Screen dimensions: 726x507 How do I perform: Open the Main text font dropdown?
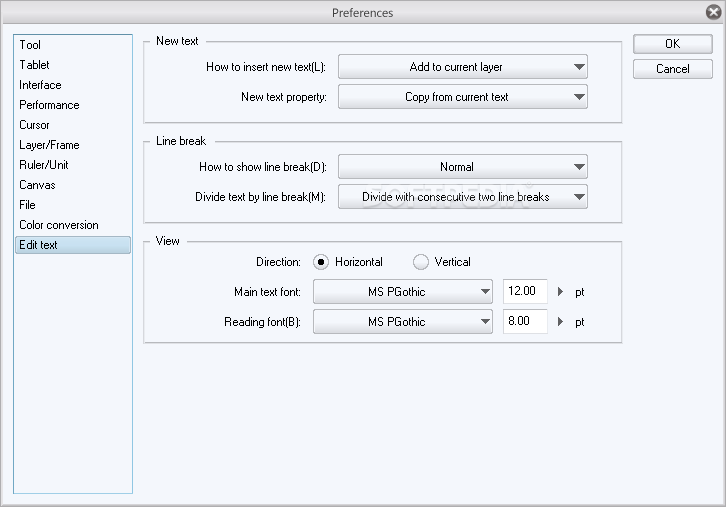pyautogui.click(x=402, y=292)
